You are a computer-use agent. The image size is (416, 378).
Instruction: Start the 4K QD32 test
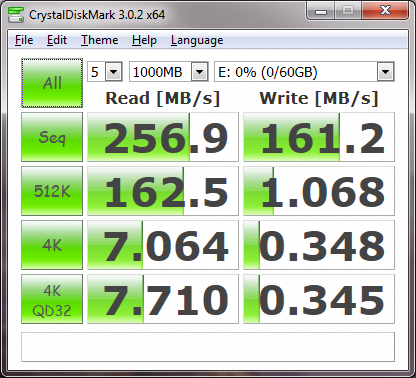click(x=52, y=299)
